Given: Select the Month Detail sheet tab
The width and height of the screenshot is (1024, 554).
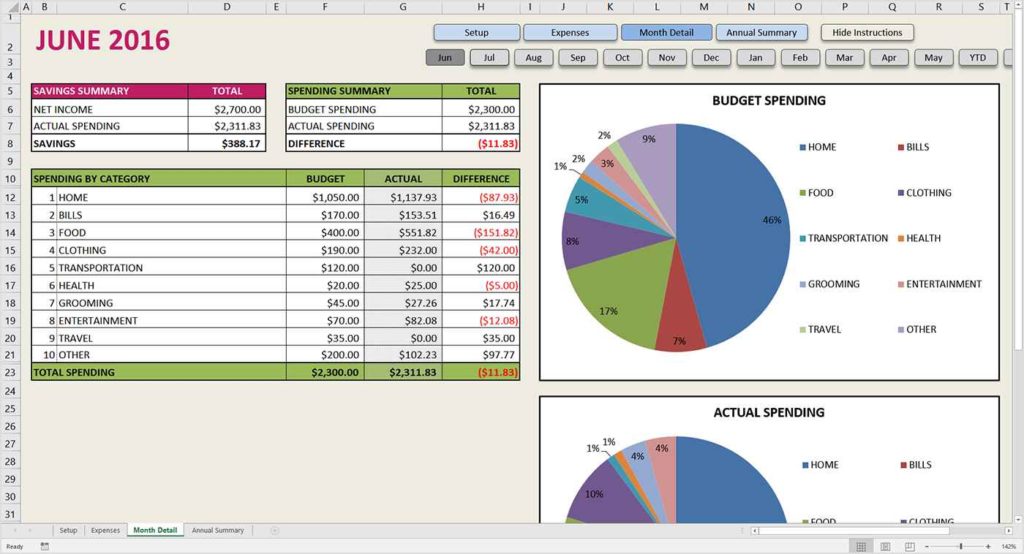Looking at the screenshot, I should pos(155,530).
